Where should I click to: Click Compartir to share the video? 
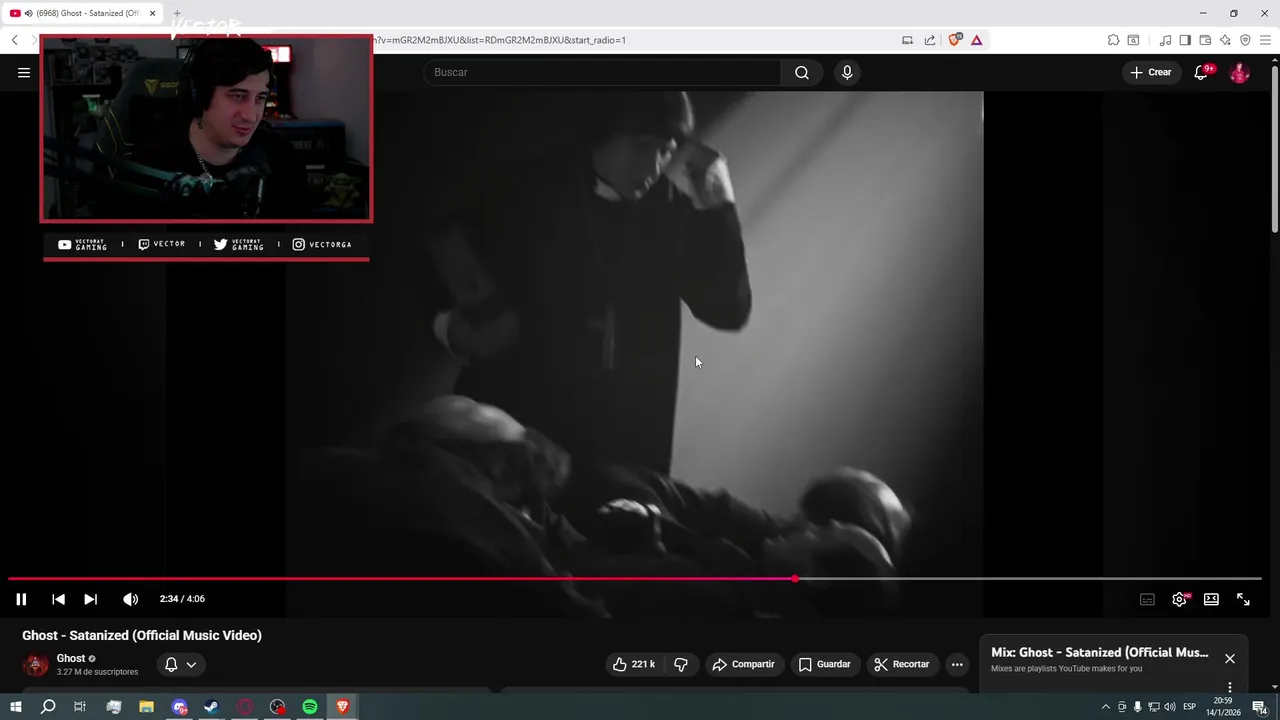743,664
